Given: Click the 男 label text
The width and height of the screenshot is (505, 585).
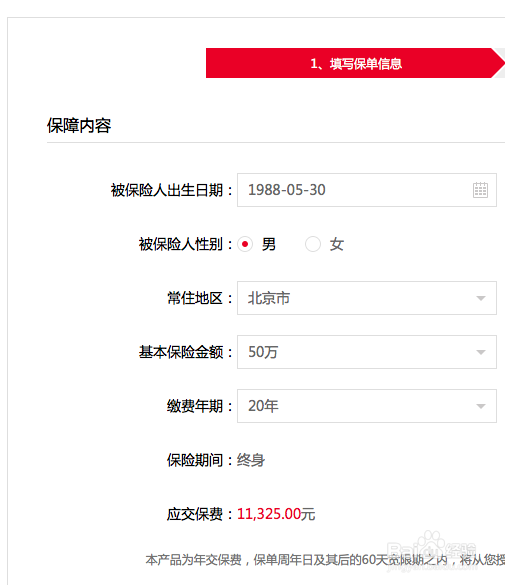Looking at the screenshot, I should point(269,244).
